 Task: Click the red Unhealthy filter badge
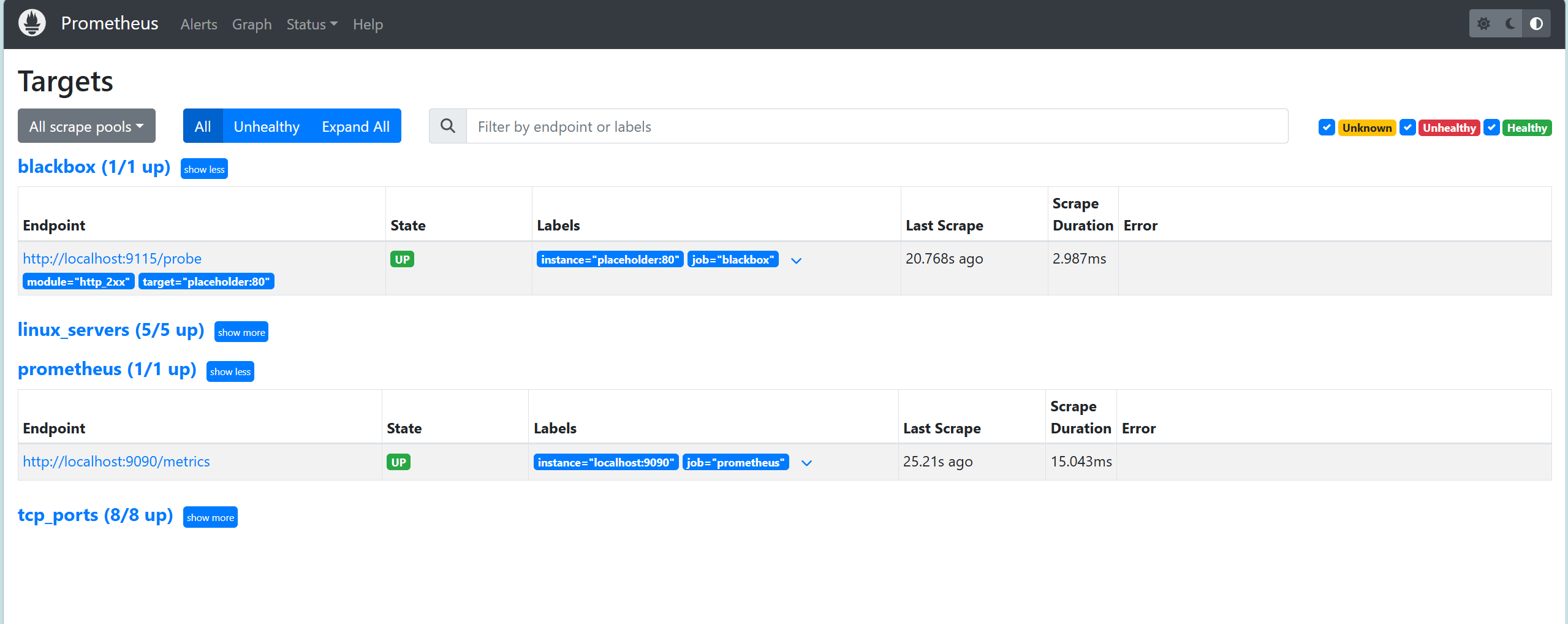tap(1449, 127)
